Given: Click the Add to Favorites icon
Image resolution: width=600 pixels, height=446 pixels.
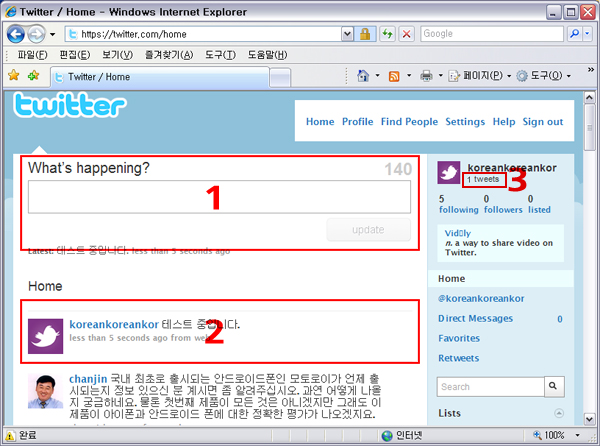Looking at the screenshot, I should (x=34, y=75).
